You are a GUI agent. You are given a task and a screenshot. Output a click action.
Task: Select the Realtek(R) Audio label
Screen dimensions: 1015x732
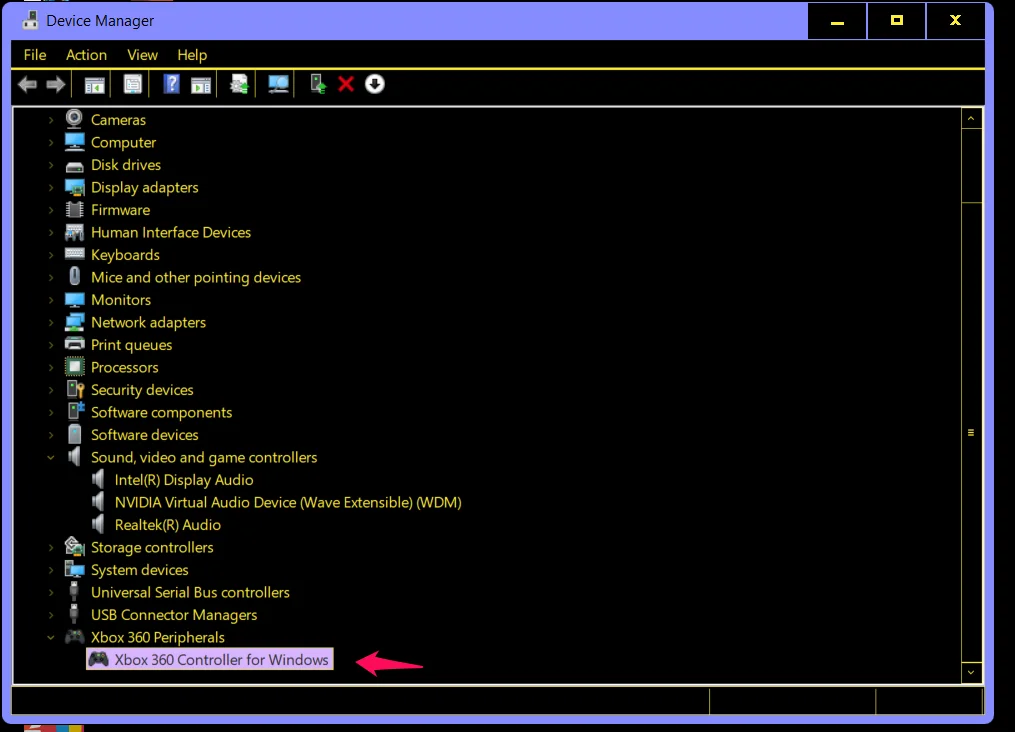168,525
